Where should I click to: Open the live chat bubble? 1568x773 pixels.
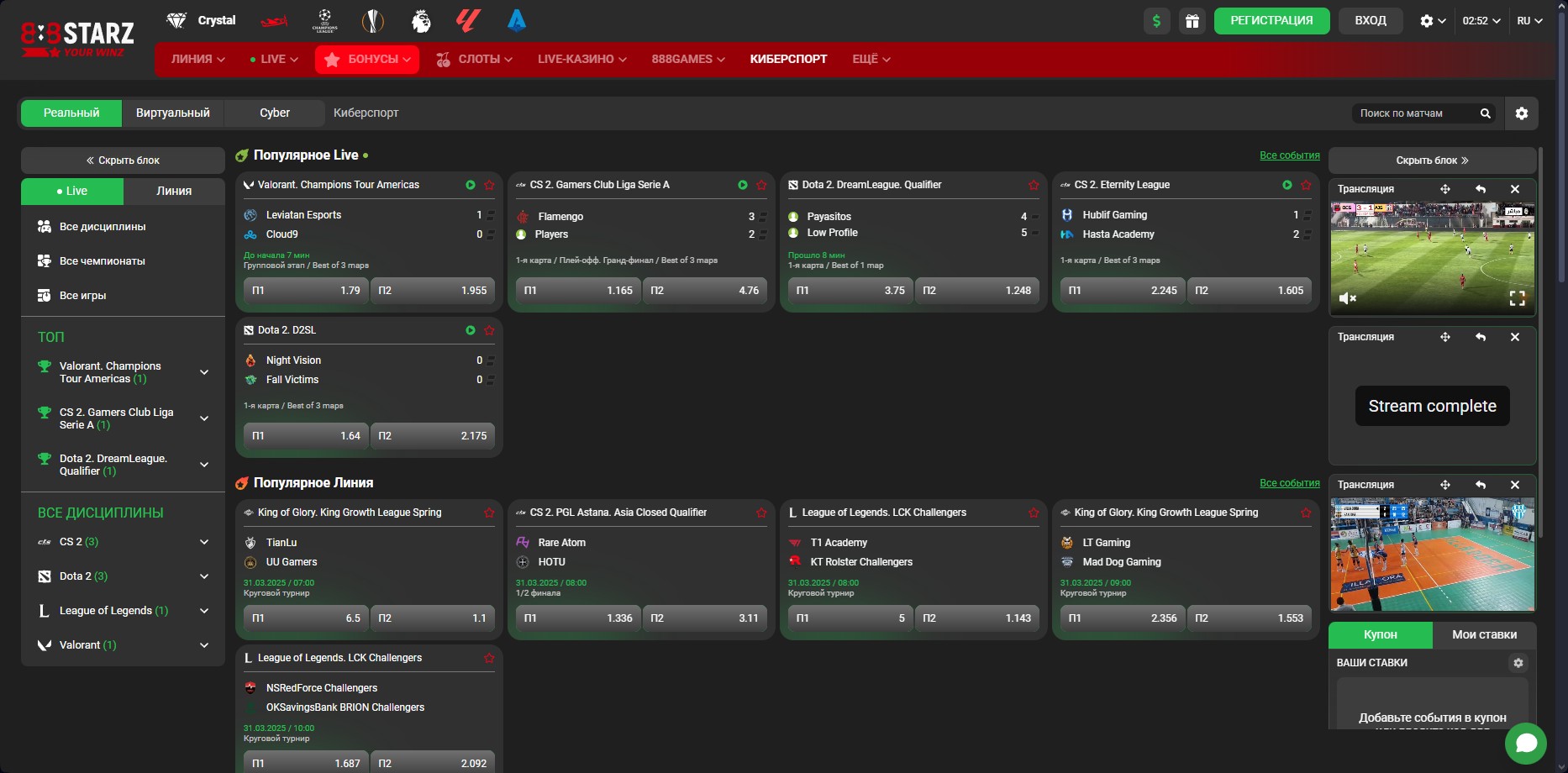1526,744
